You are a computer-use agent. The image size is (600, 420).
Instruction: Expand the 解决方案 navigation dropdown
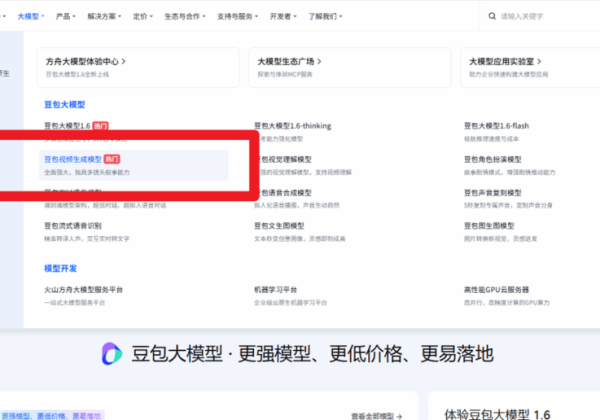click(104, 16)
